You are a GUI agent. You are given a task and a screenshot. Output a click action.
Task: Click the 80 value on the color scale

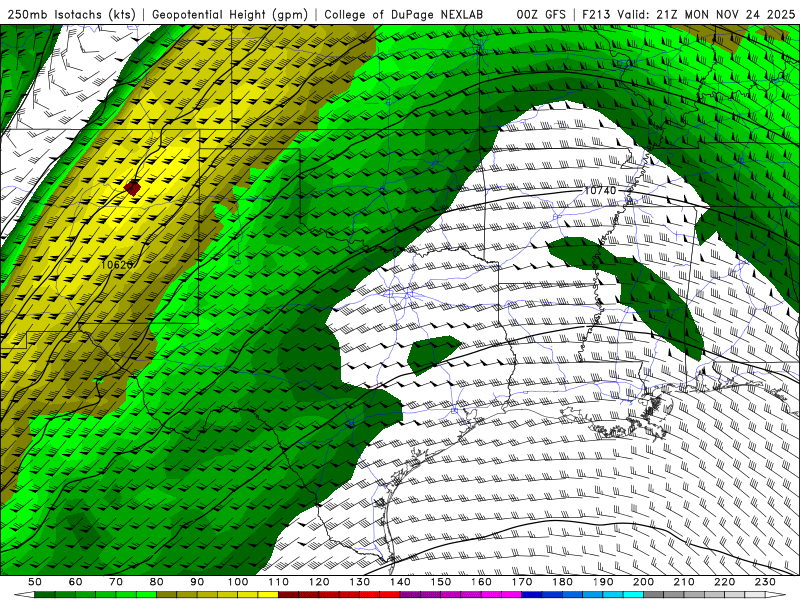[156, 582]
